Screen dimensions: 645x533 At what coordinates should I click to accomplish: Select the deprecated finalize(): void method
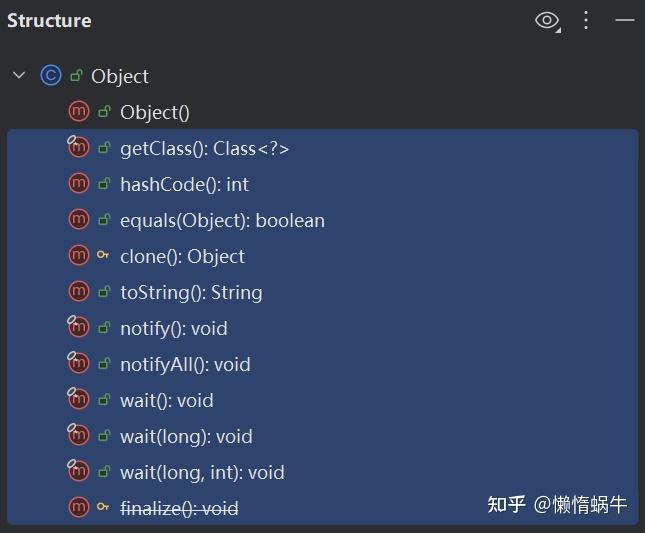pyautogui.click(x=179, y=508)
